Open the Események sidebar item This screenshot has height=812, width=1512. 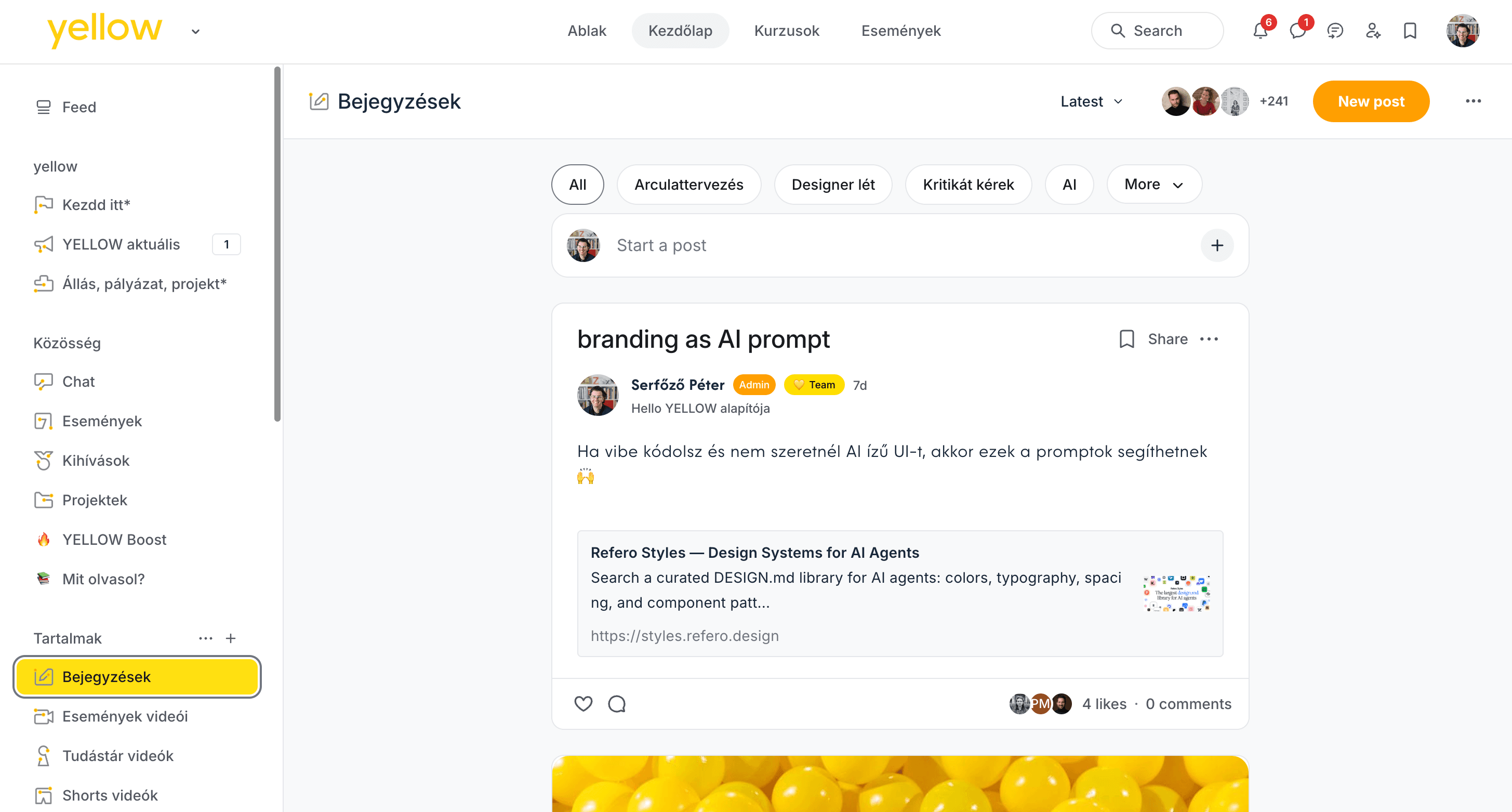137,421
